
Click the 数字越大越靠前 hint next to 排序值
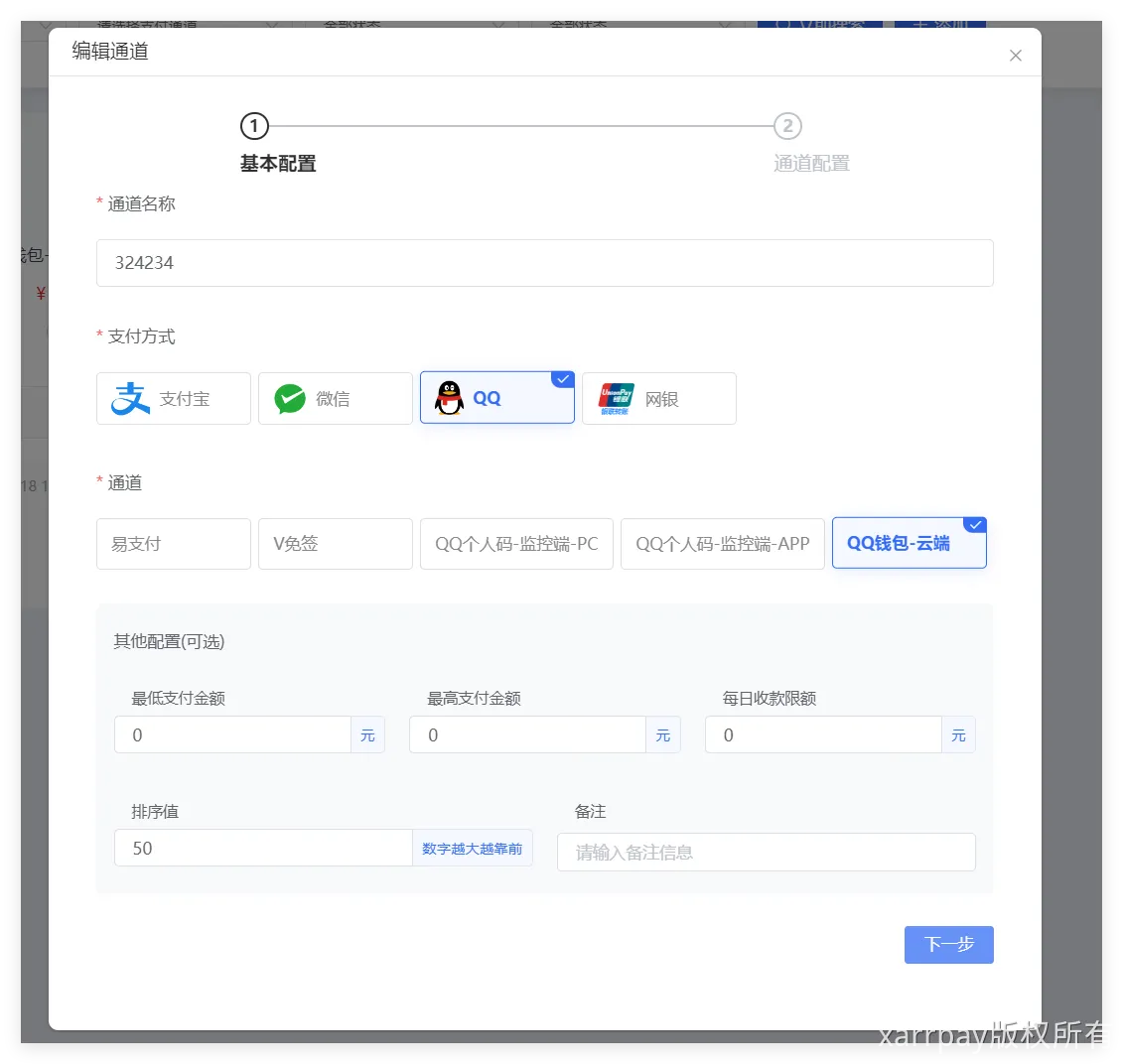click(473, 848)
